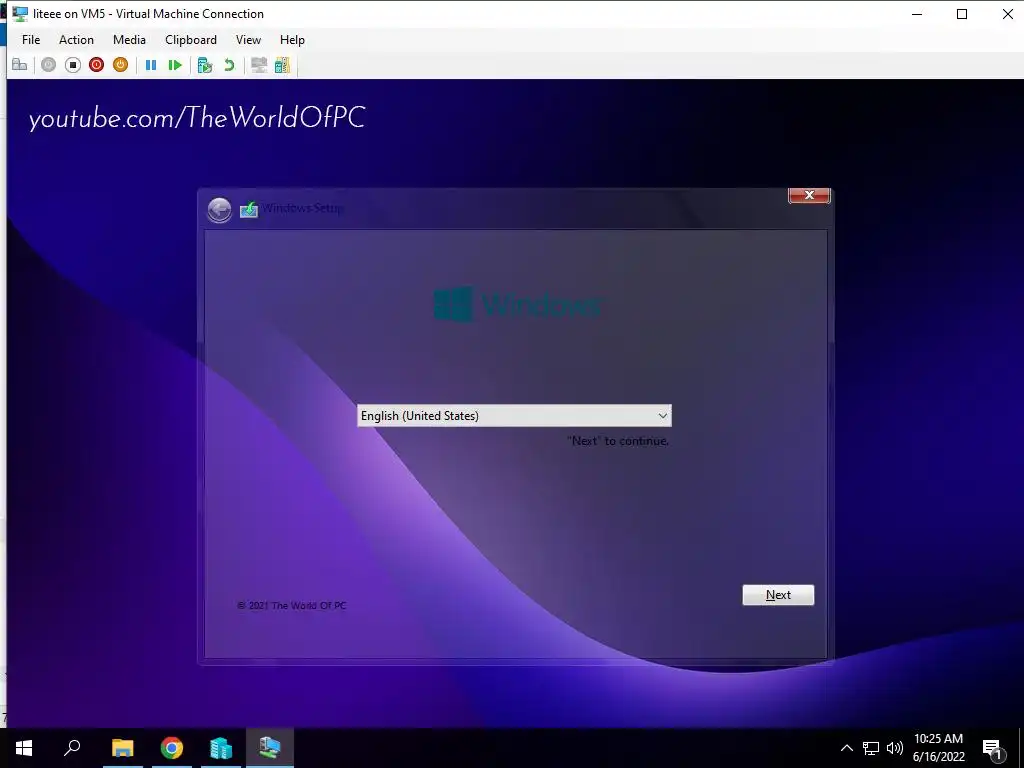The height and width of the screenshot is (768, 1024).
Task: Click the VM Connection title bar icon
Action: tap(20, 14)
